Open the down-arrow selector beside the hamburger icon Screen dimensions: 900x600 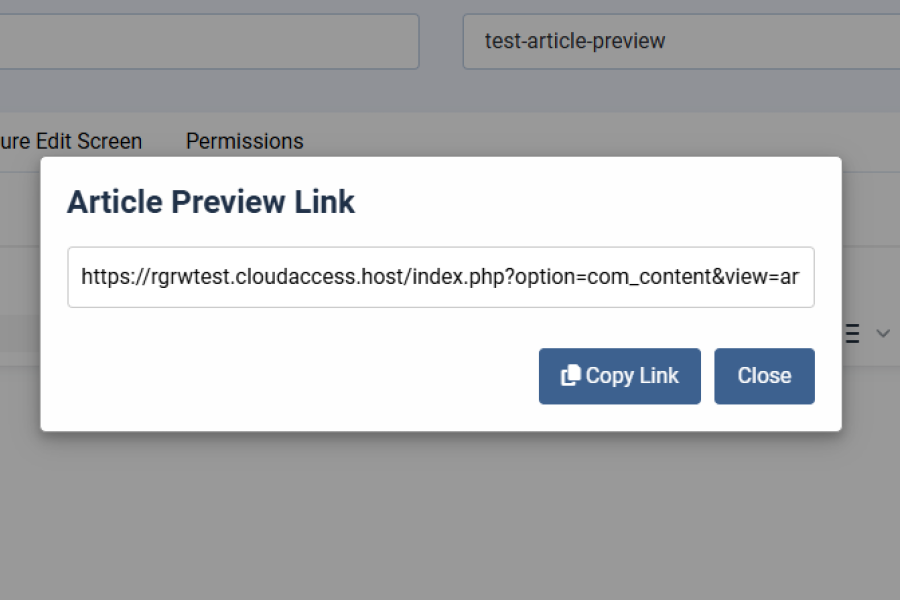click(x=882, y=333)
